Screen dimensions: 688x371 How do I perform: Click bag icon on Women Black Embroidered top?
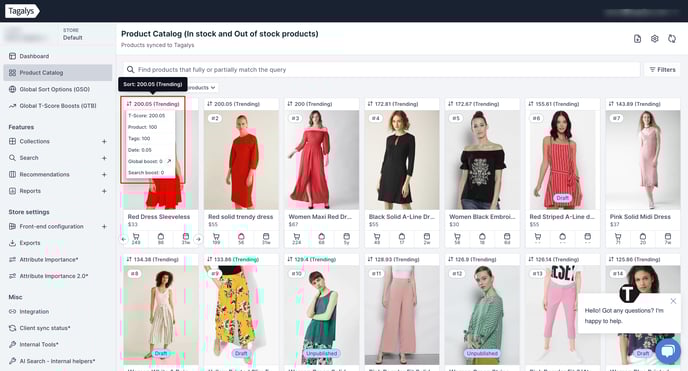tap(482, 237)
